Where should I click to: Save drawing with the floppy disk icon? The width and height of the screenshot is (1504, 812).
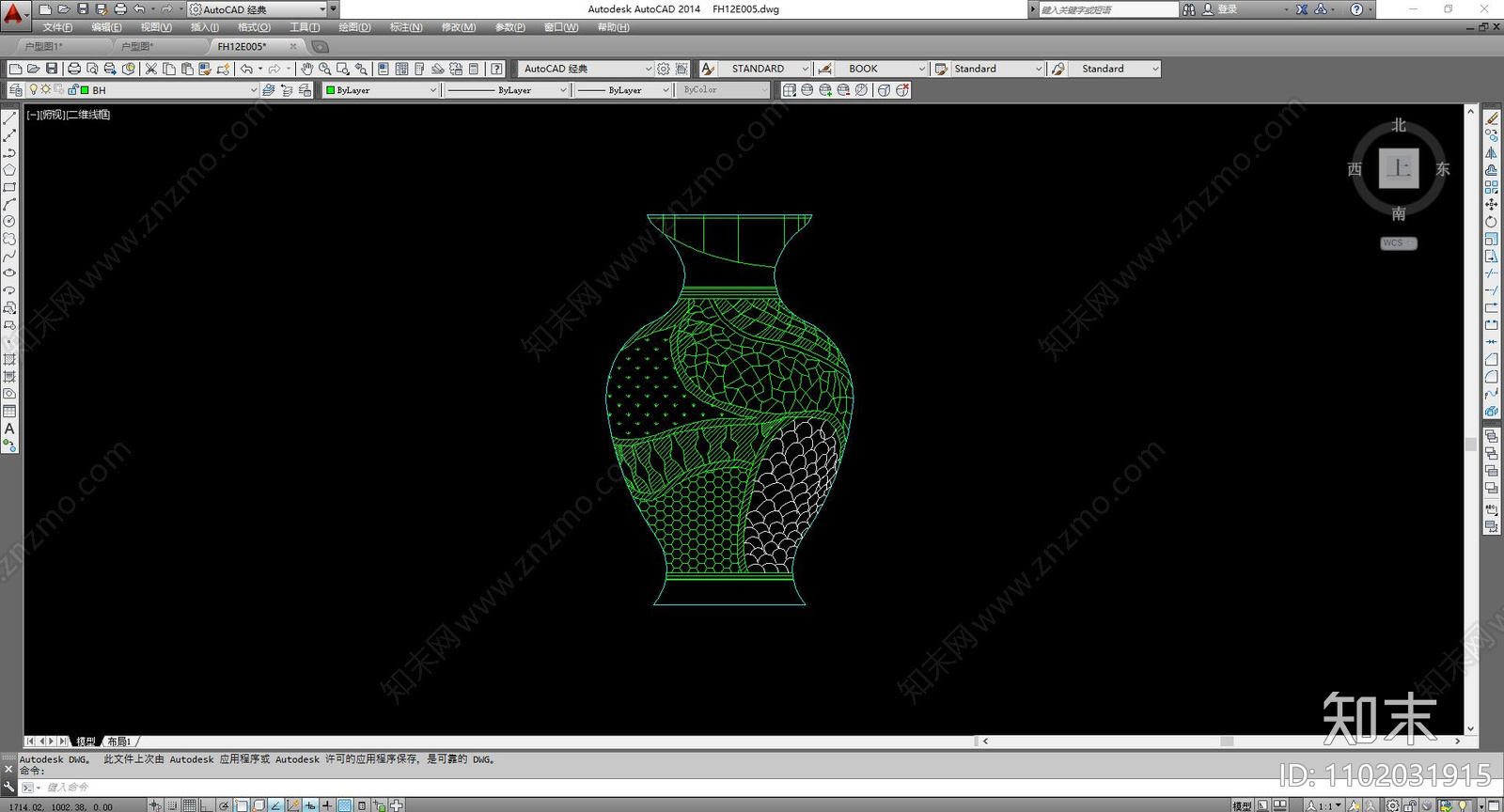point(52,69)
